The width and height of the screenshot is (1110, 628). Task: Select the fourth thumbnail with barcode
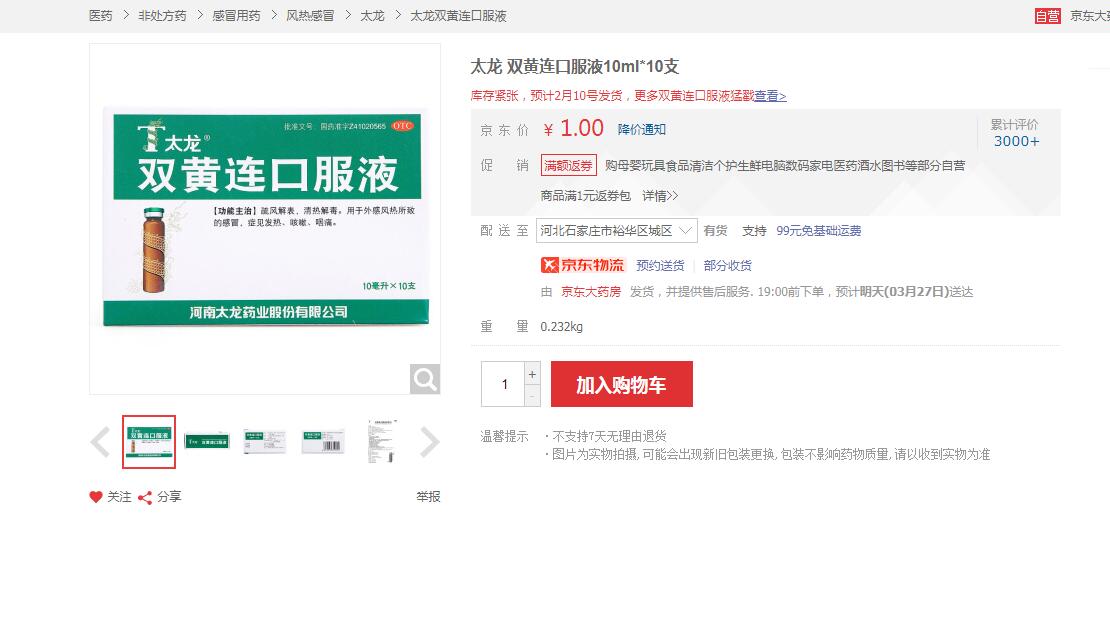[x=323, y=442]
